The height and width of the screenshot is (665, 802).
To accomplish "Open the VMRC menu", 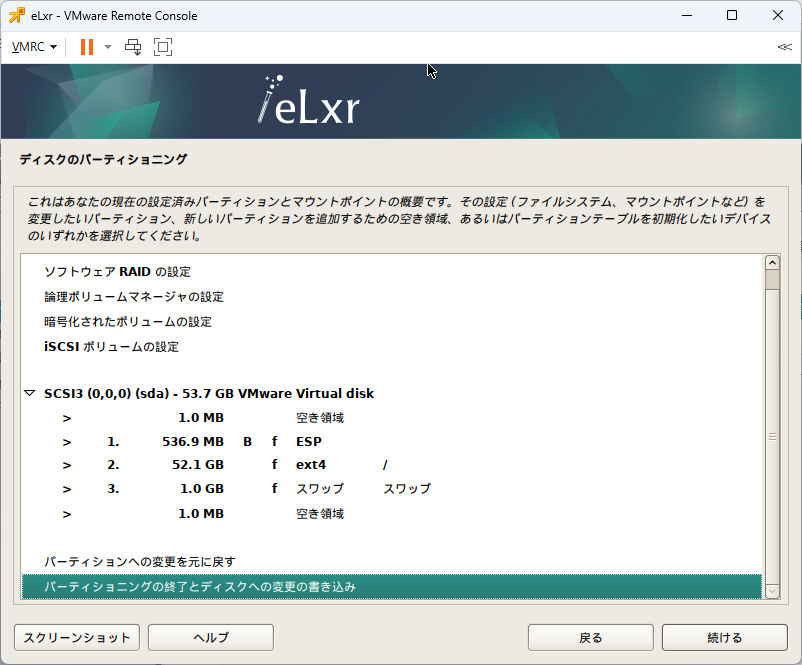I will click(x=34, y=47).
